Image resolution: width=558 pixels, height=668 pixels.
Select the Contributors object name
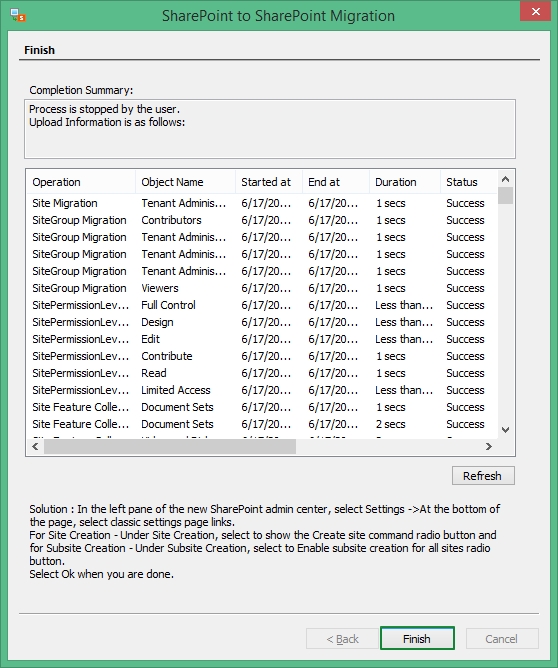pyautogui.click(x=171, y=220)
